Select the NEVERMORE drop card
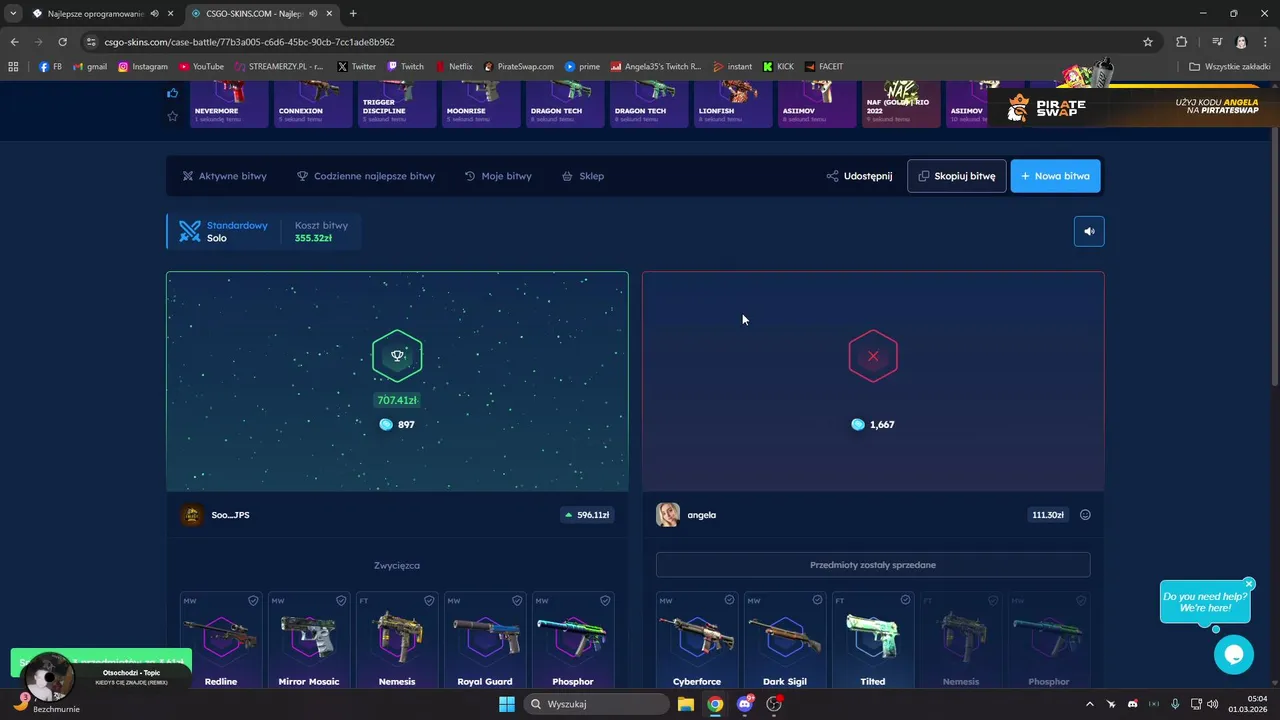 coord(229,104)
